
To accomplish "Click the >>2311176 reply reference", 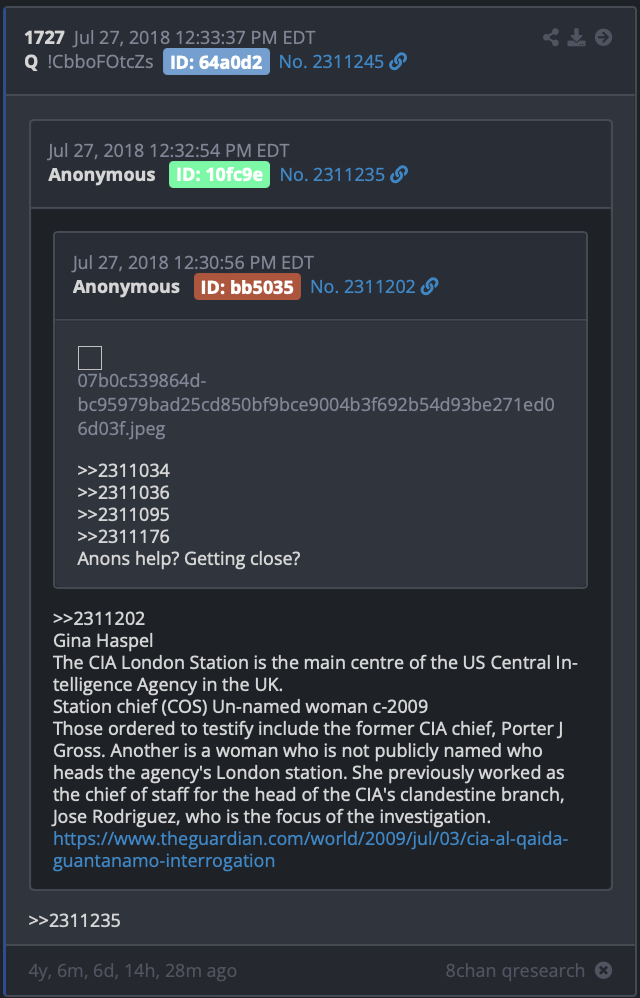I will click(x=123, y=537).
